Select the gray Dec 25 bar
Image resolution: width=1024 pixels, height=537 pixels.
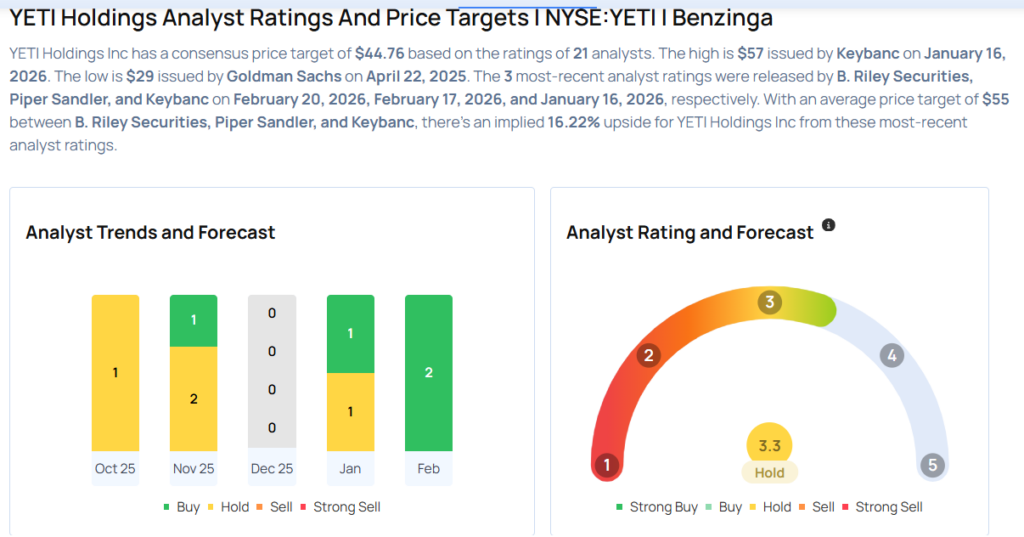tap(272, 373)
